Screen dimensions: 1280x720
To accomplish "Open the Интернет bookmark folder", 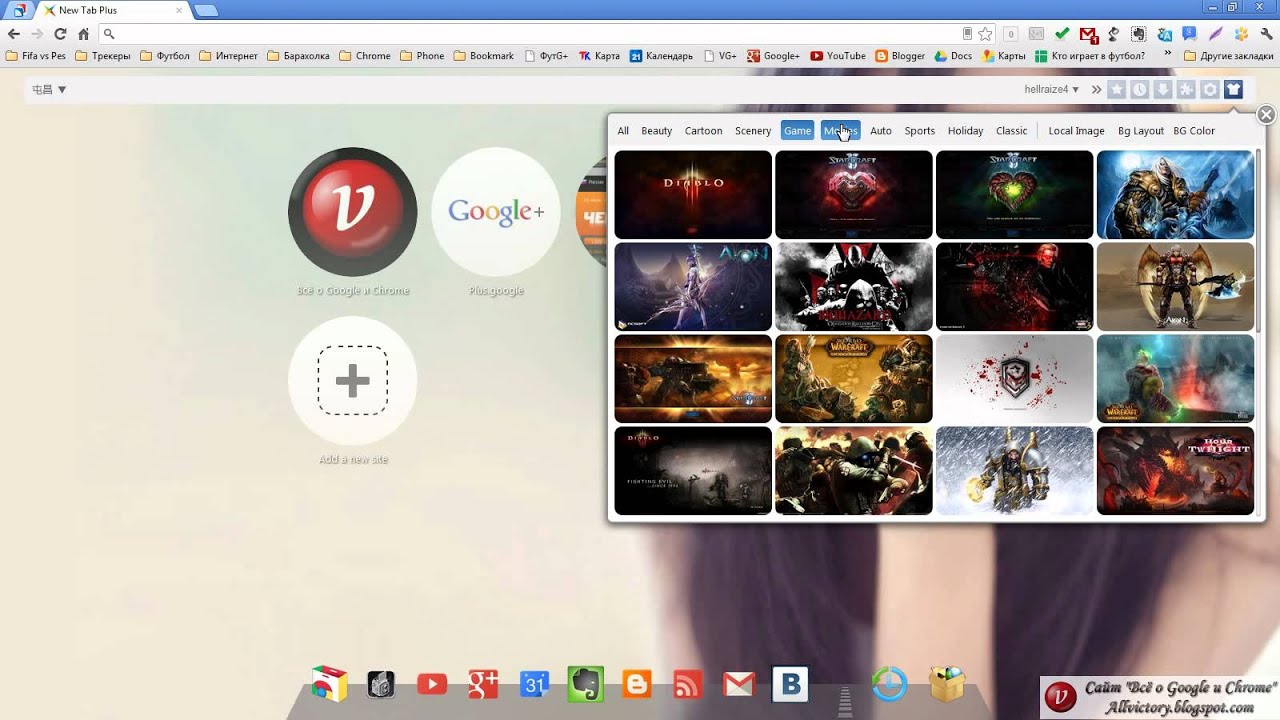I will 228,56.
